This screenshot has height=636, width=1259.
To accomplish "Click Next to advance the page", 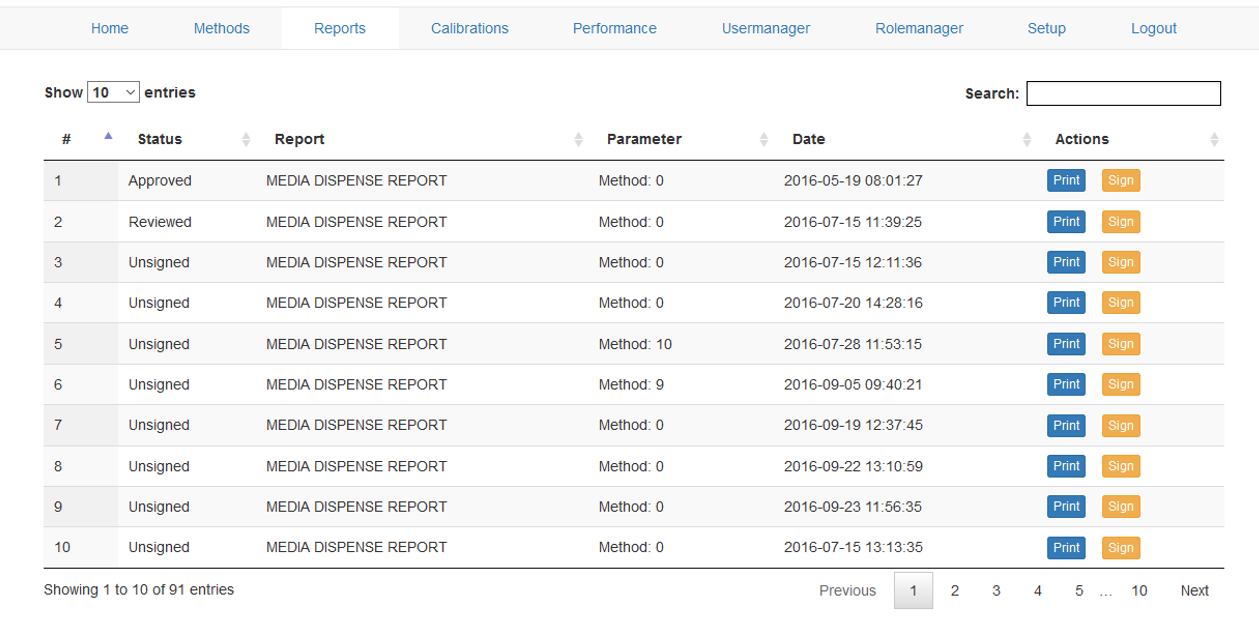I will (1194, 591).
